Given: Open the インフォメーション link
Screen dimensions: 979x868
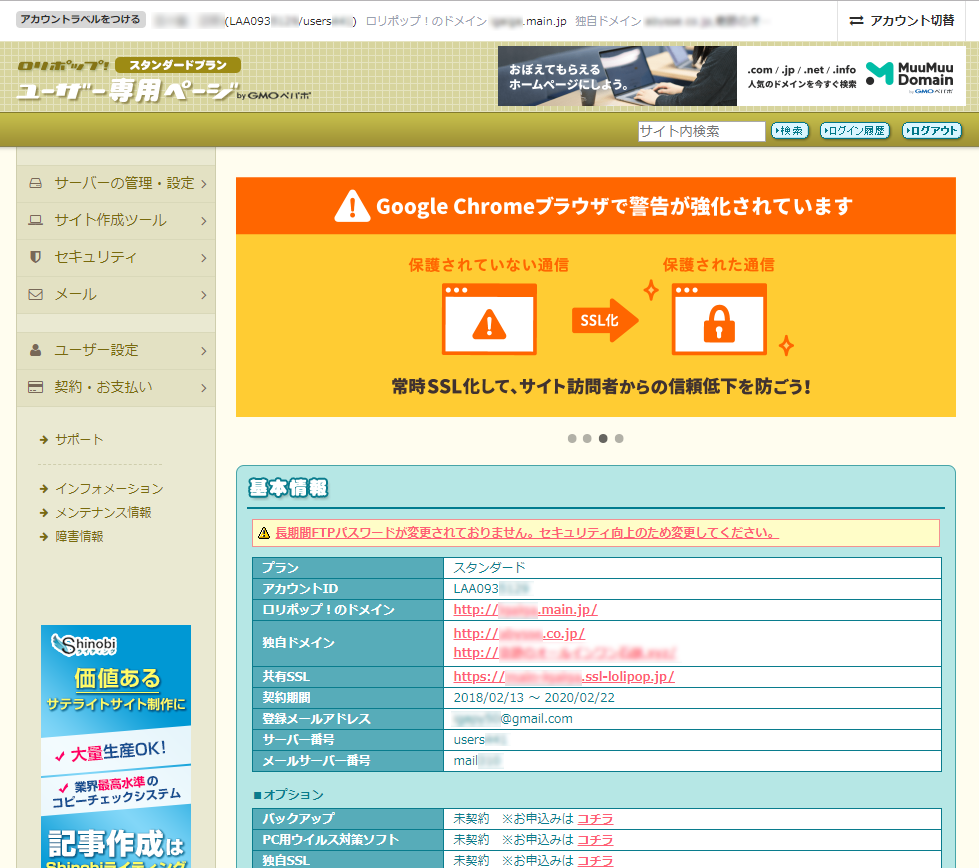Looking at the screenshot, I should click(109, 488).
